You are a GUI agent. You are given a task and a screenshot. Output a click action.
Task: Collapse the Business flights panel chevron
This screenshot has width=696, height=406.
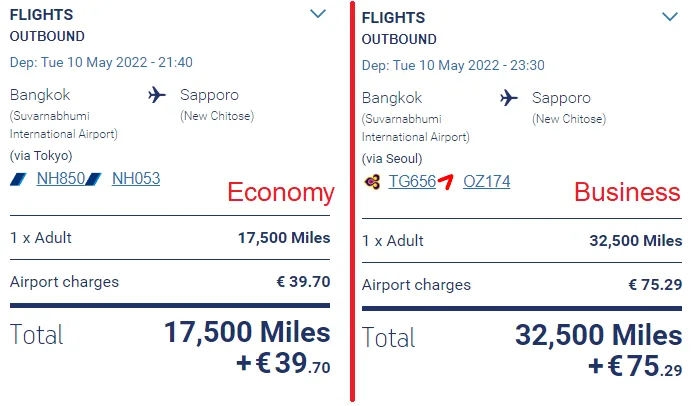pos(670,17)
